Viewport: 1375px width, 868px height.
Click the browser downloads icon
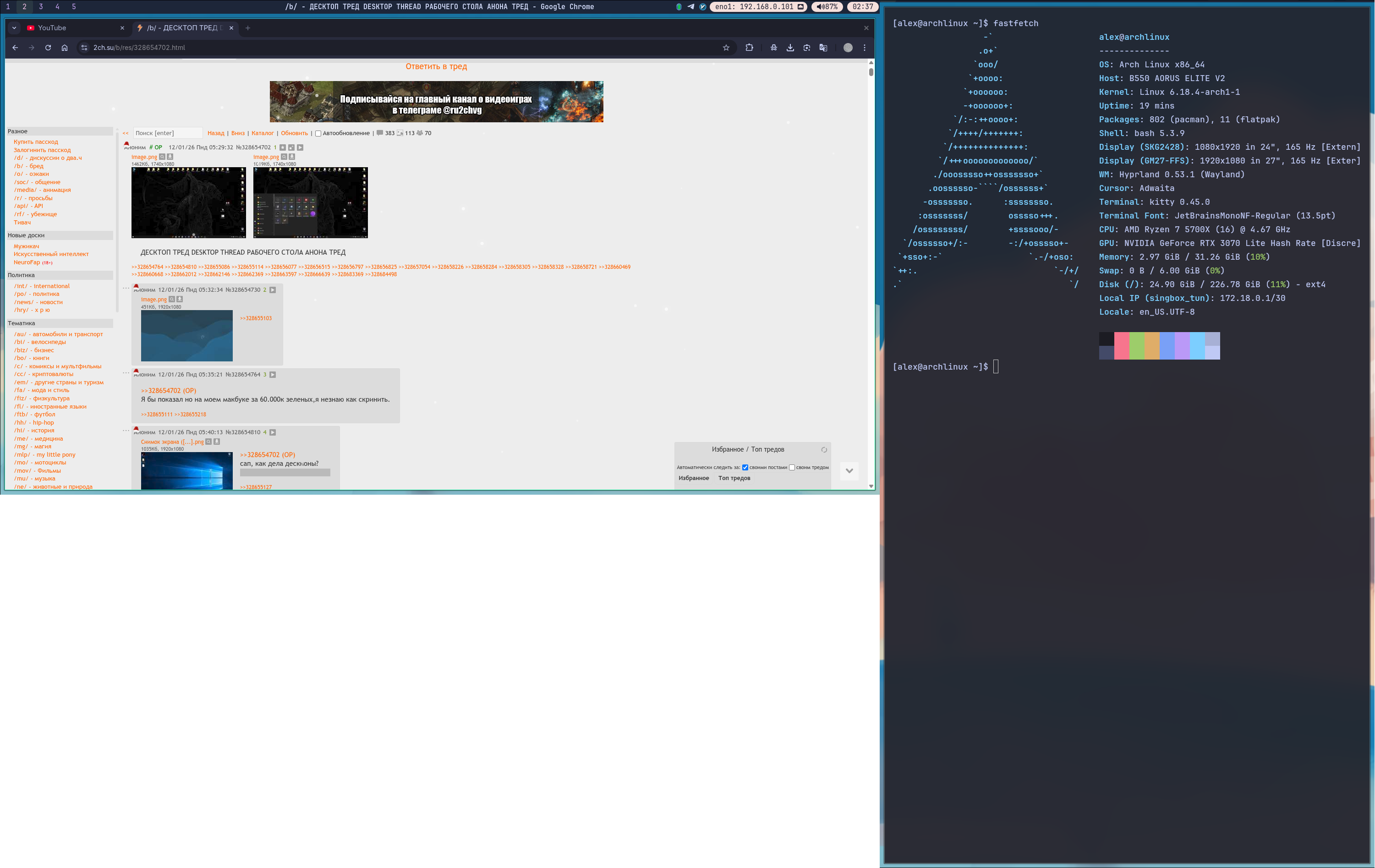[x=790, y=48]
